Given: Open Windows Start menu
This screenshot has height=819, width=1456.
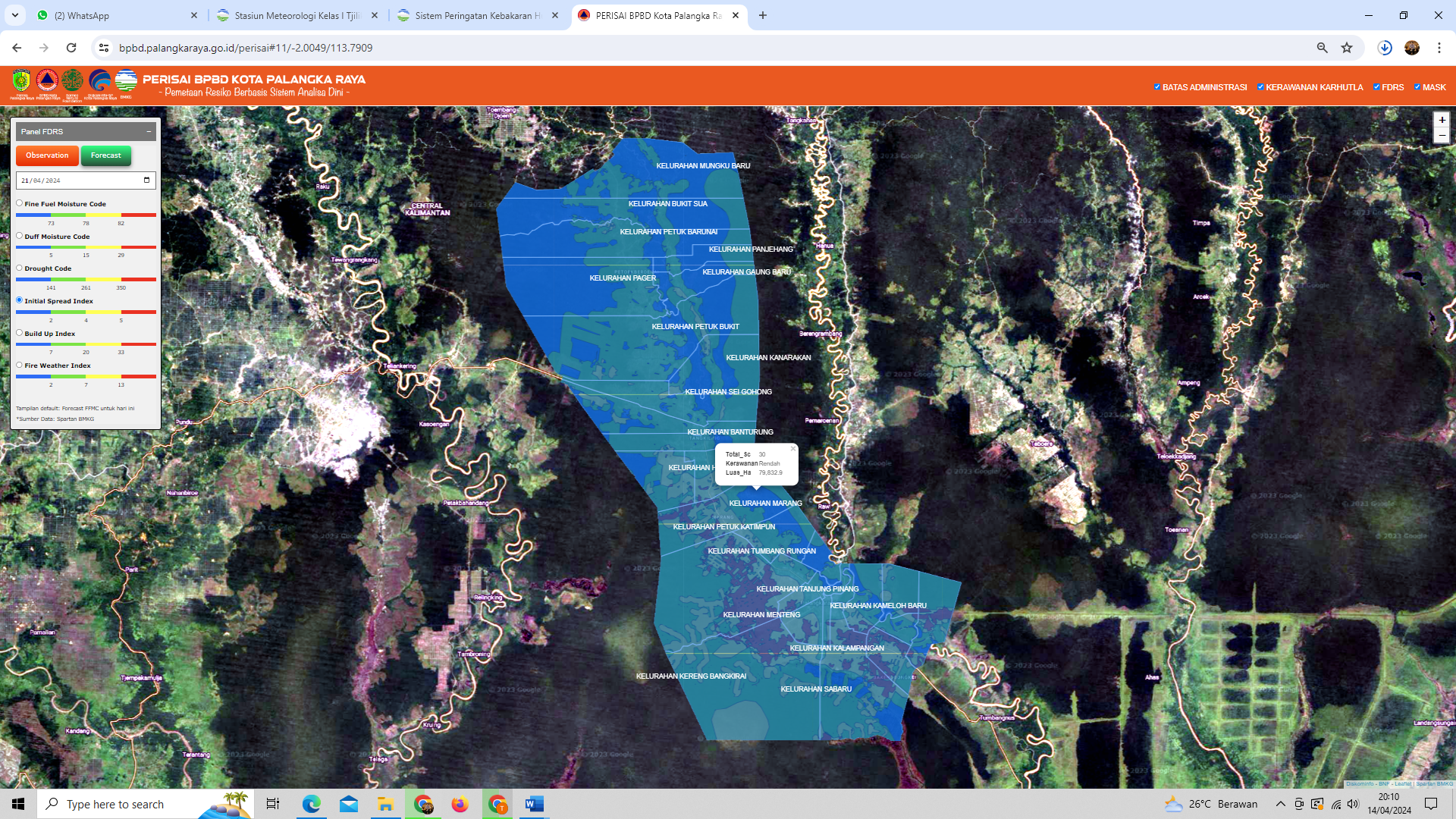Looking at the screenshot, I should coord(18,804).
